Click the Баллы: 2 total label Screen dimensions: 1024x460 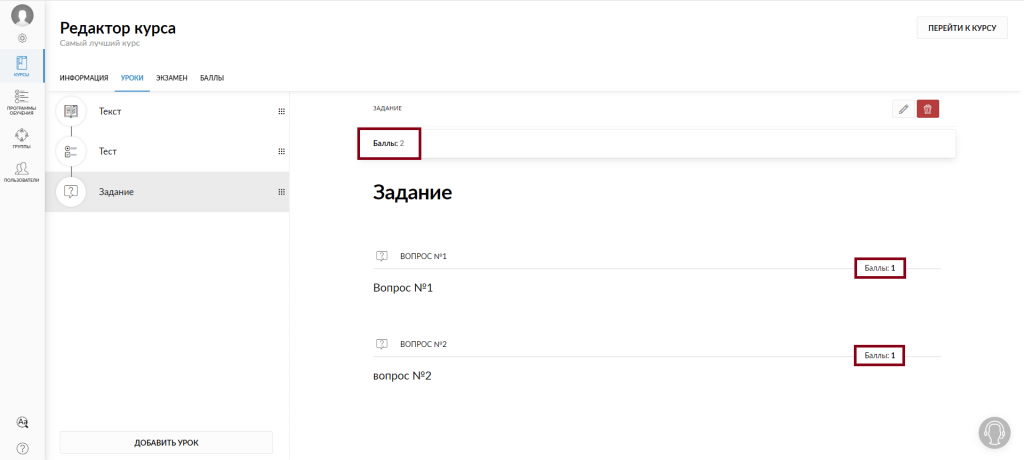point(389,143)
